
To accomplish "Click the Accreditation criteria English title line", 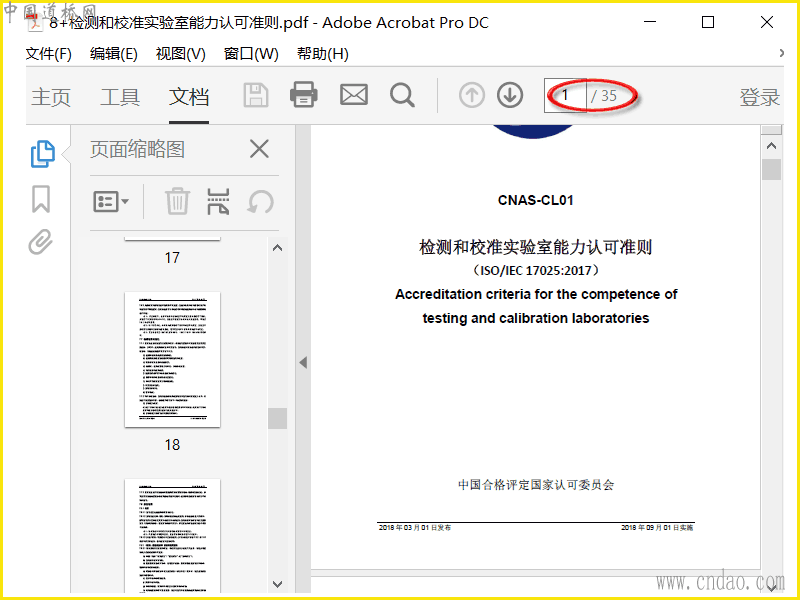I will (536, 294).
